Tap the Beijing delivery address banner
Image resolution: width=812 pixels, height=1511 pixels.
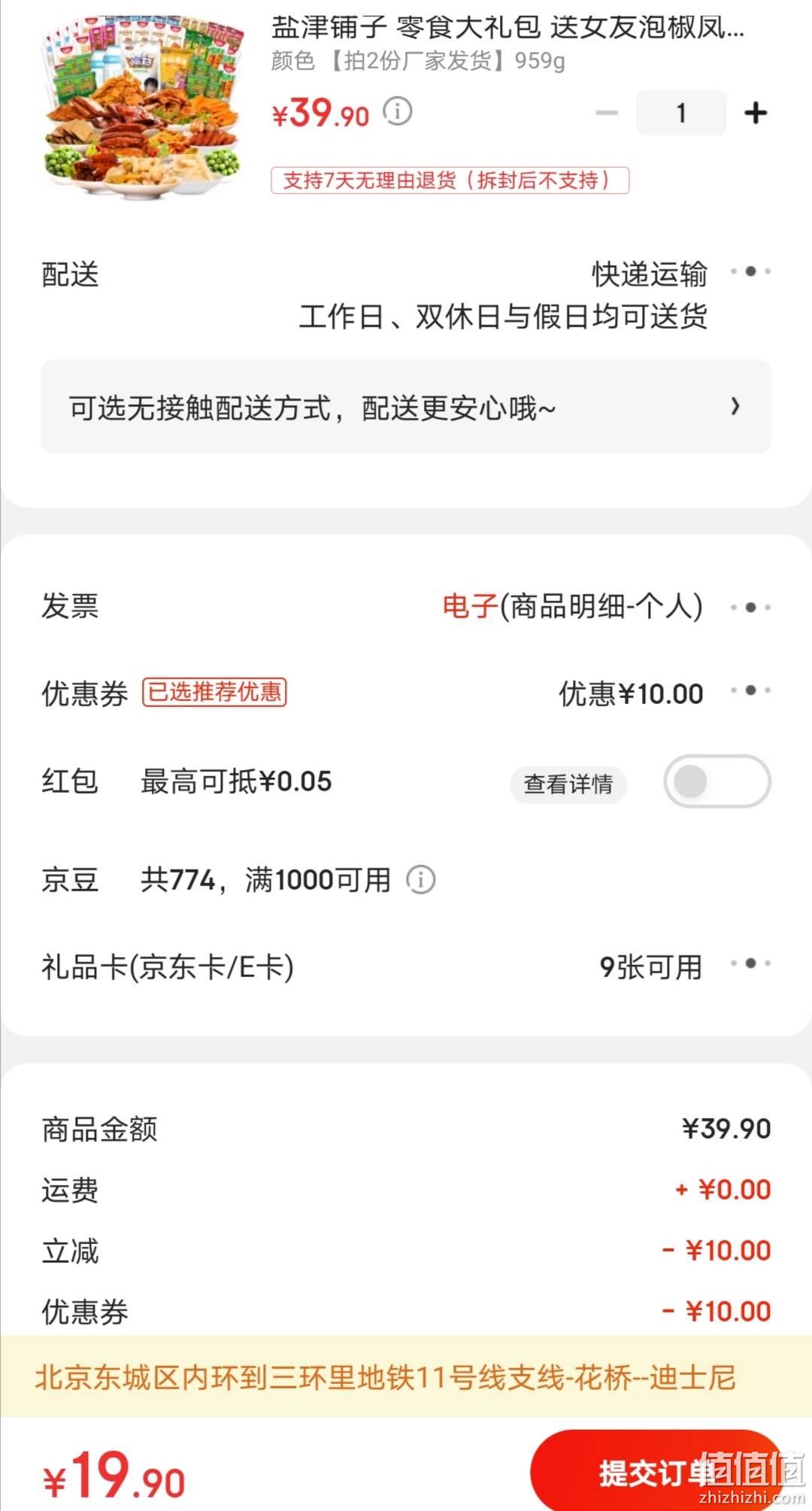click(406, 1377)
